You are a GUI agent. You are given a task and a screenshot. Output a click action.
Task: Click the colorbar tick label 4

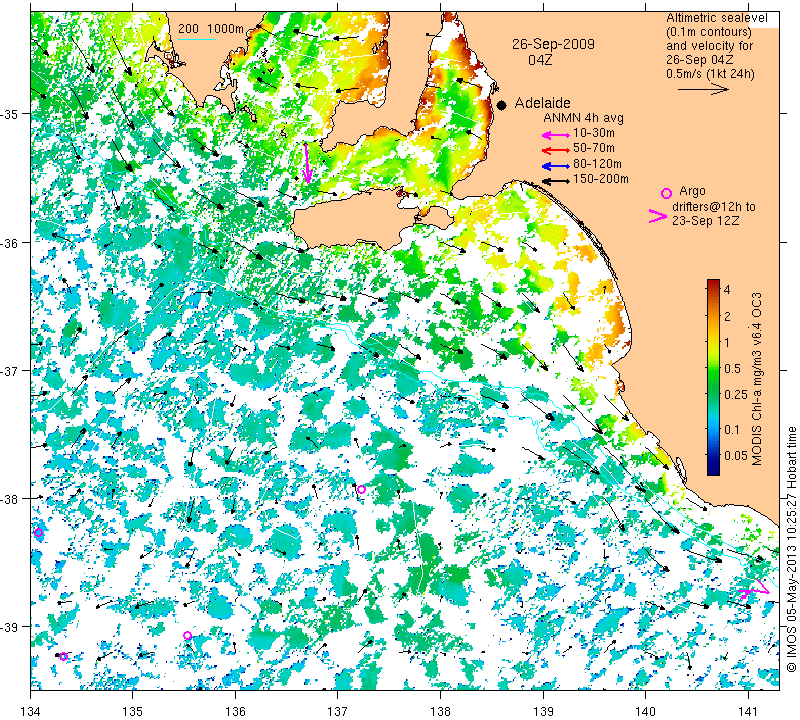pos(727,290)
